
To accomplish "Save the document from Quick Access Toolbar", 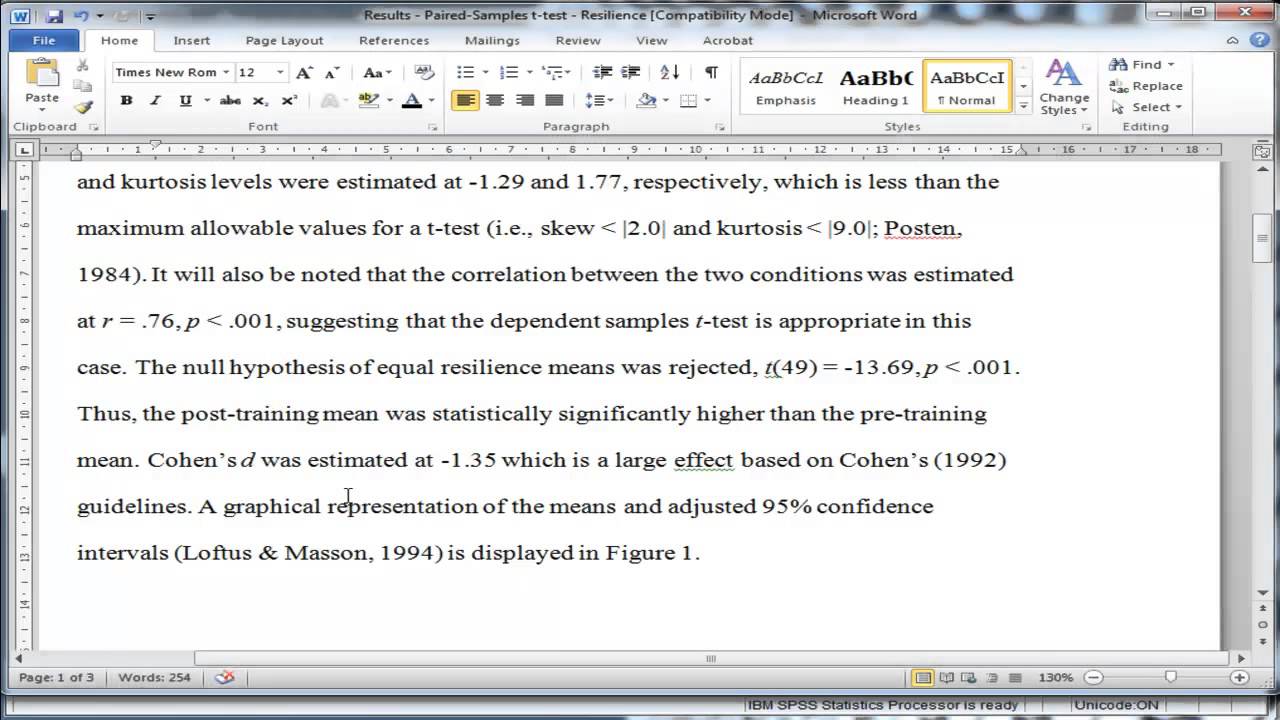I will (55, 15).
